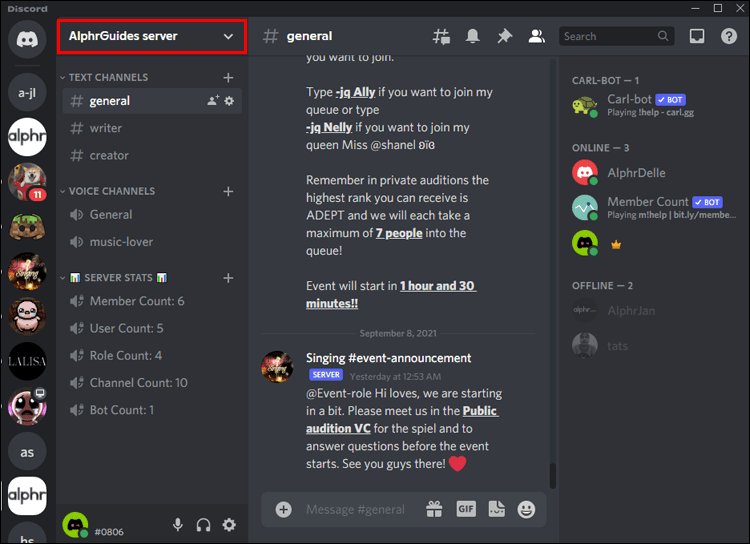Click the Singing message avatar
Image resolution: width=750 pixels, height=544 pixels.
[277, 367]
